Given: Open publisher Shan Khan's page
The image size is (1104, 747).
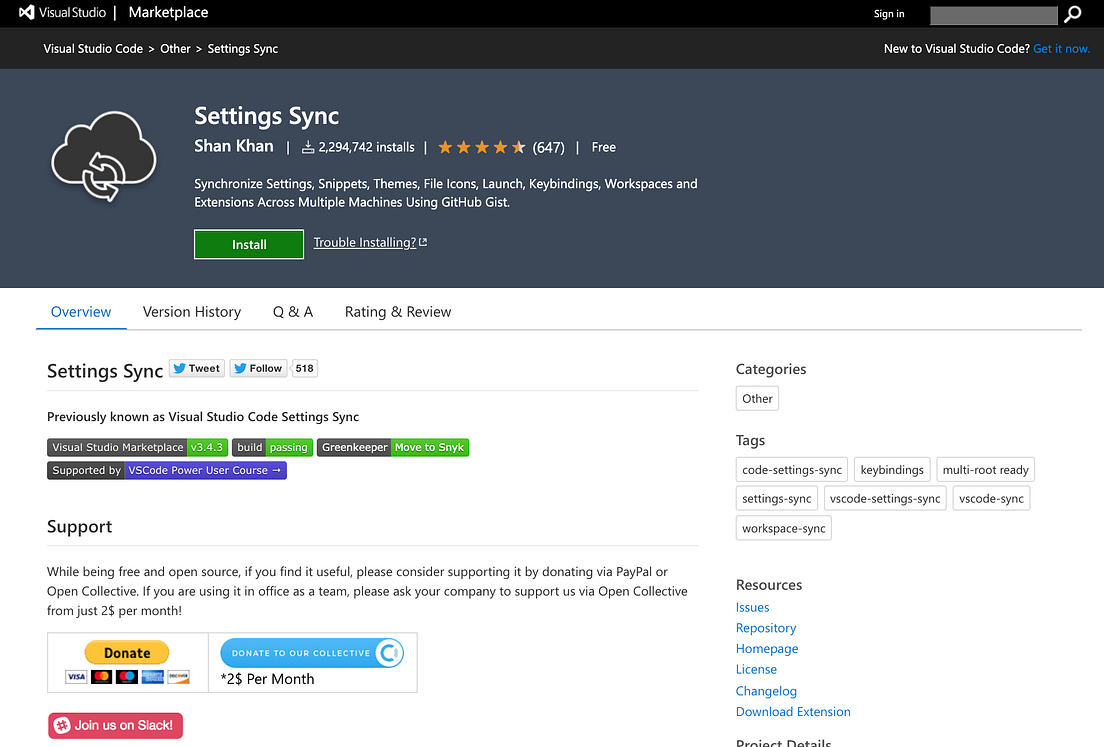Looking at the screenshot, I should click(x=234, y=146).
